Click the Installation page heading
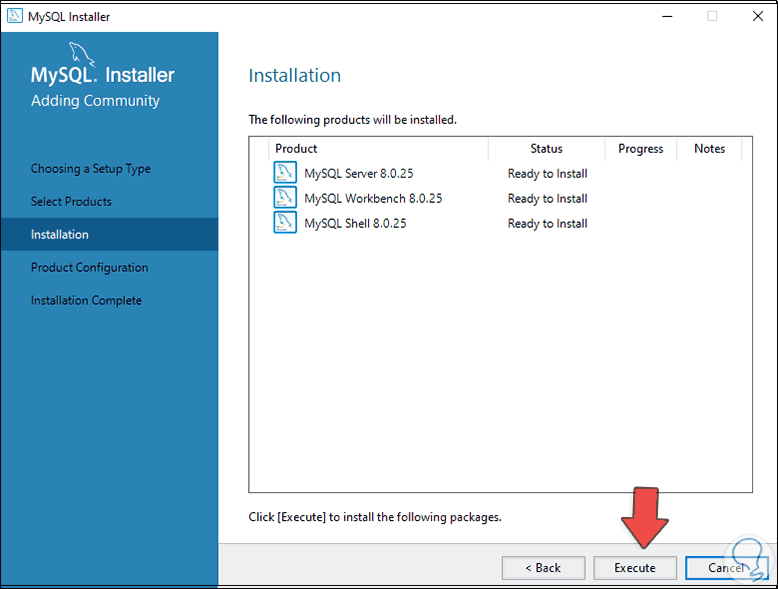 pos(295,75)
